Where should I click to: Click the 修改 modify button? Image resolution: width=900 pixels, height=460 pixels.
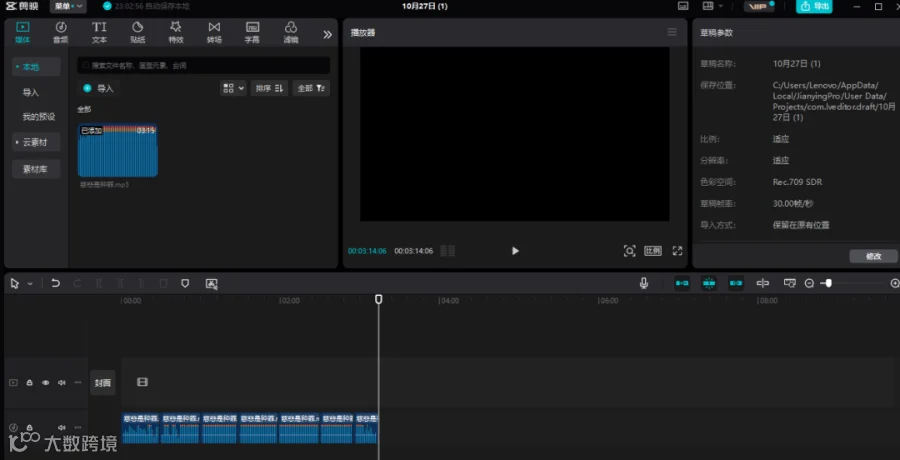point(873,256)
